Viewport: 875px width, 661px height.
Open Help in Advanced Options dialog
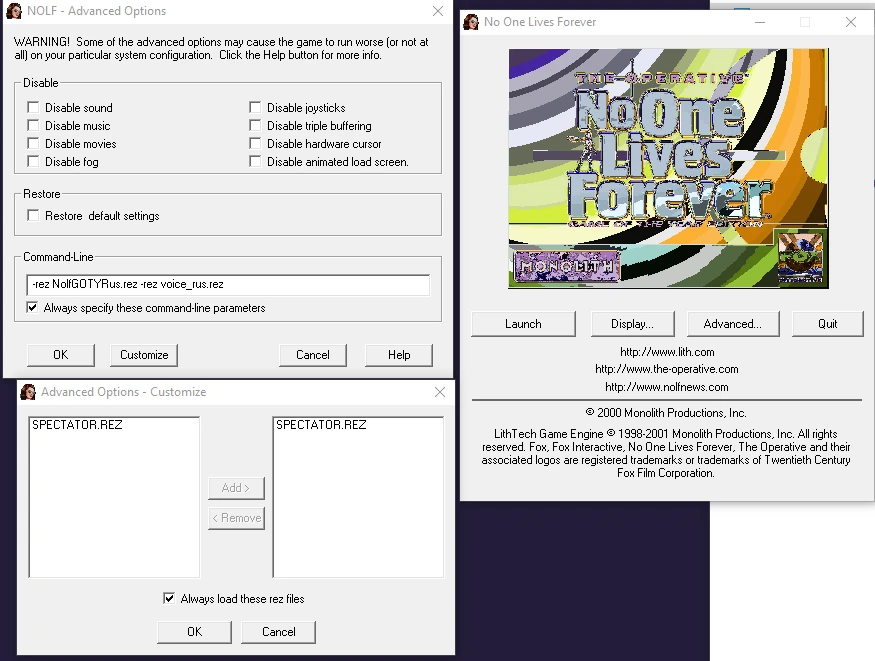(x=399, y=355)
